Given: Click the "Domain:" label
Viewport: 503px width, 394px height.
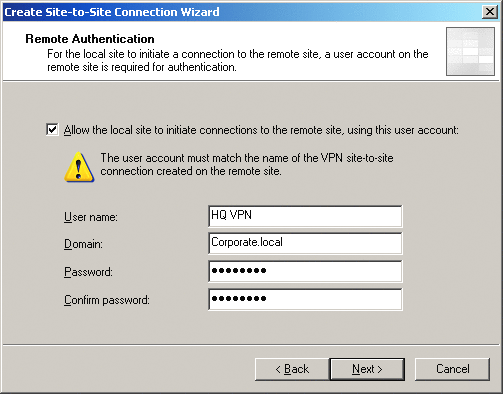Looking at the screenshot, I should (x=83, y=244).
